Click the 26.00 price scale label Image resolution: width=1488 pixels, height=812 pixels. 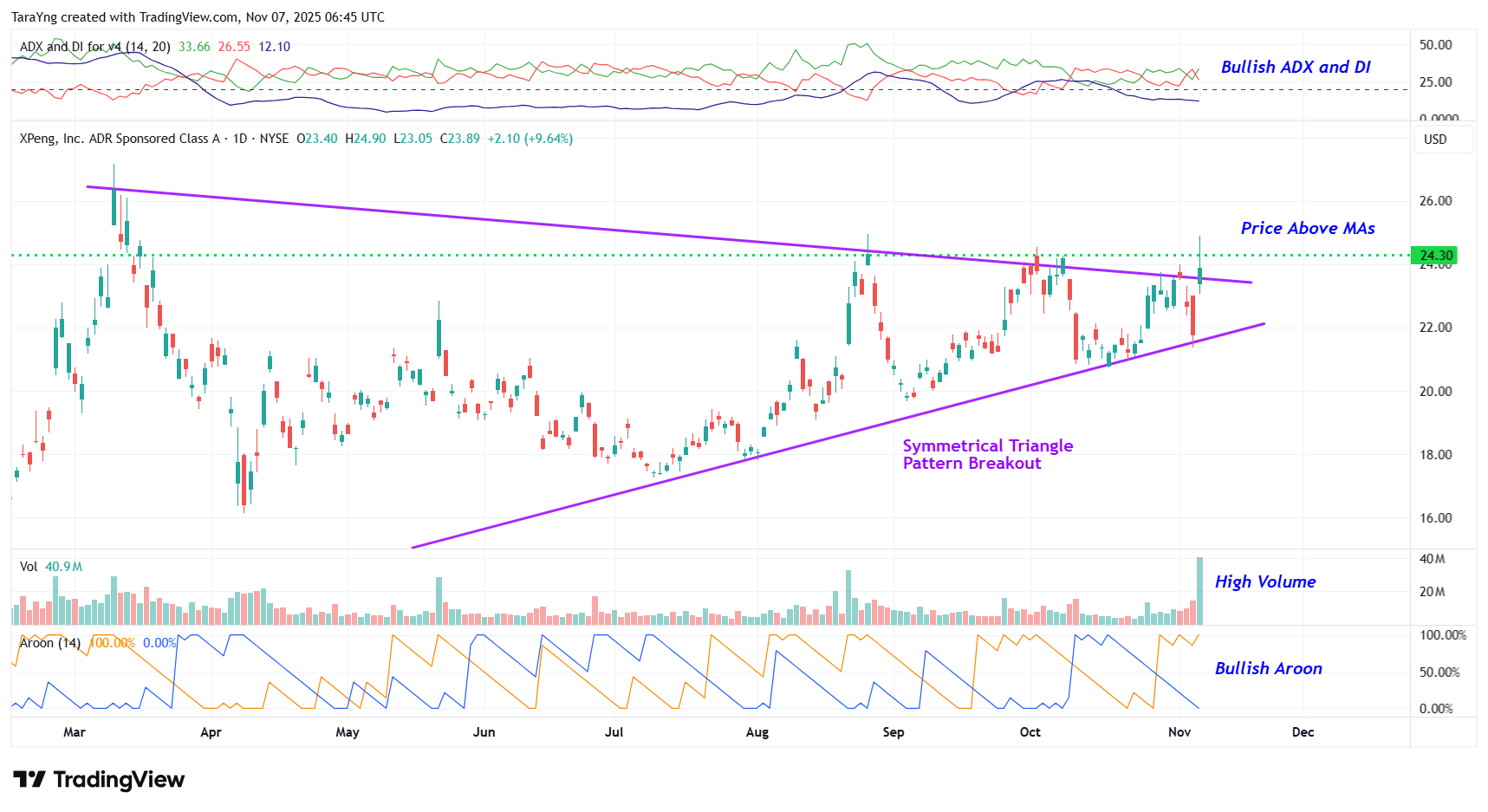click(x=1435, y=201)
